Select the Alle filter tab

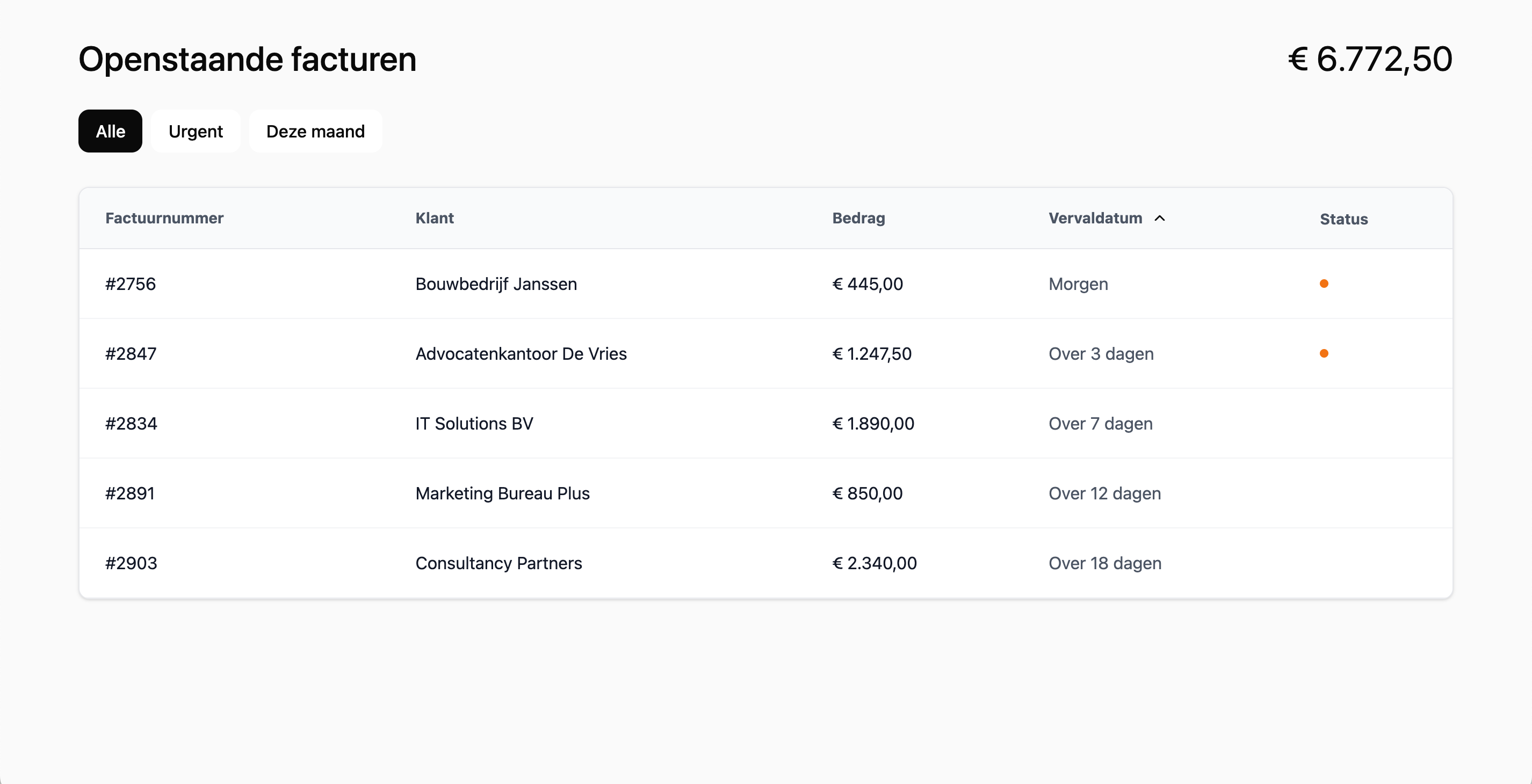coord(110,131)
